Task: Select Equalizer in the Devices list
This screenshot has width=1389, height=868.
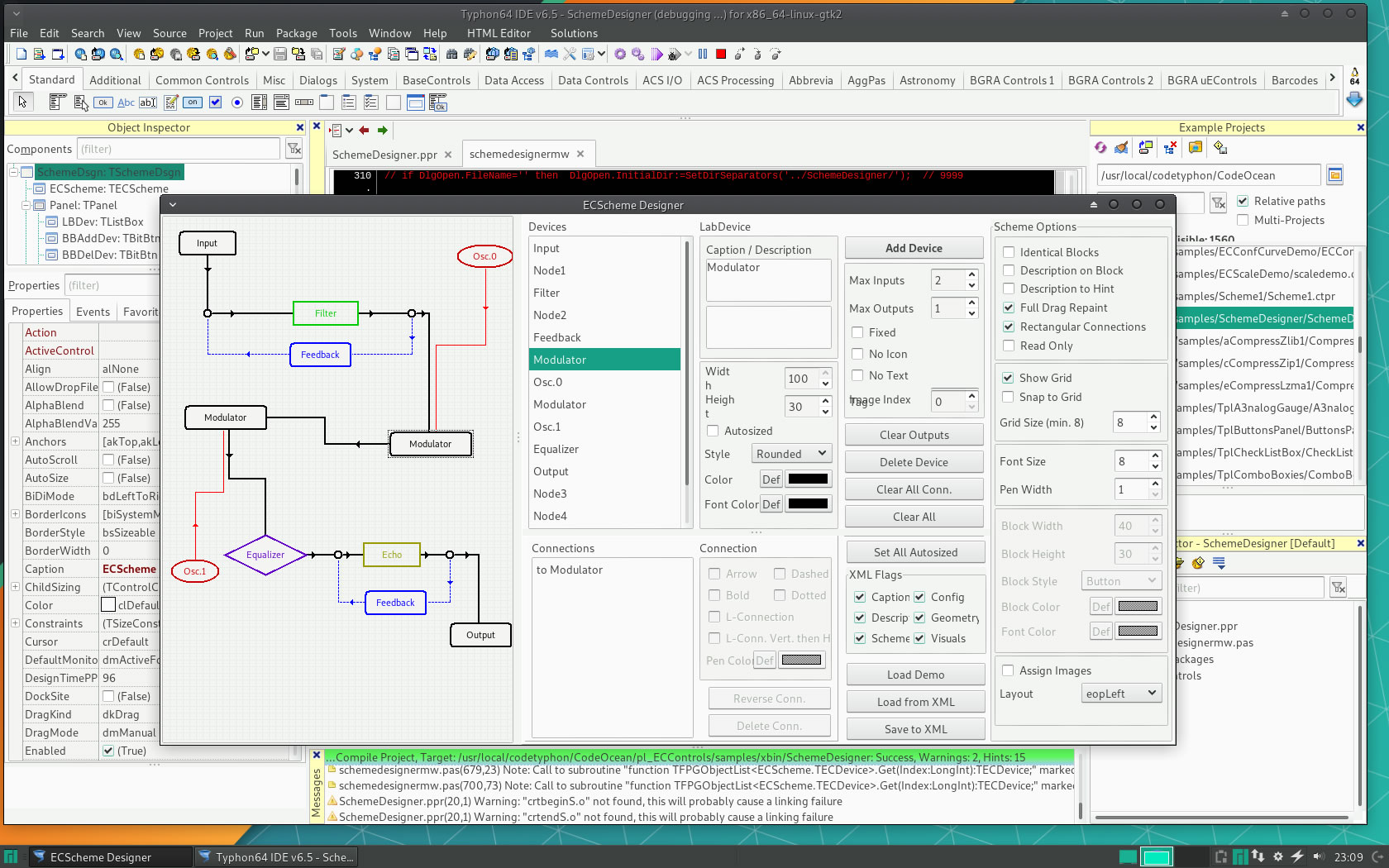Action: [x=604, y=449]
